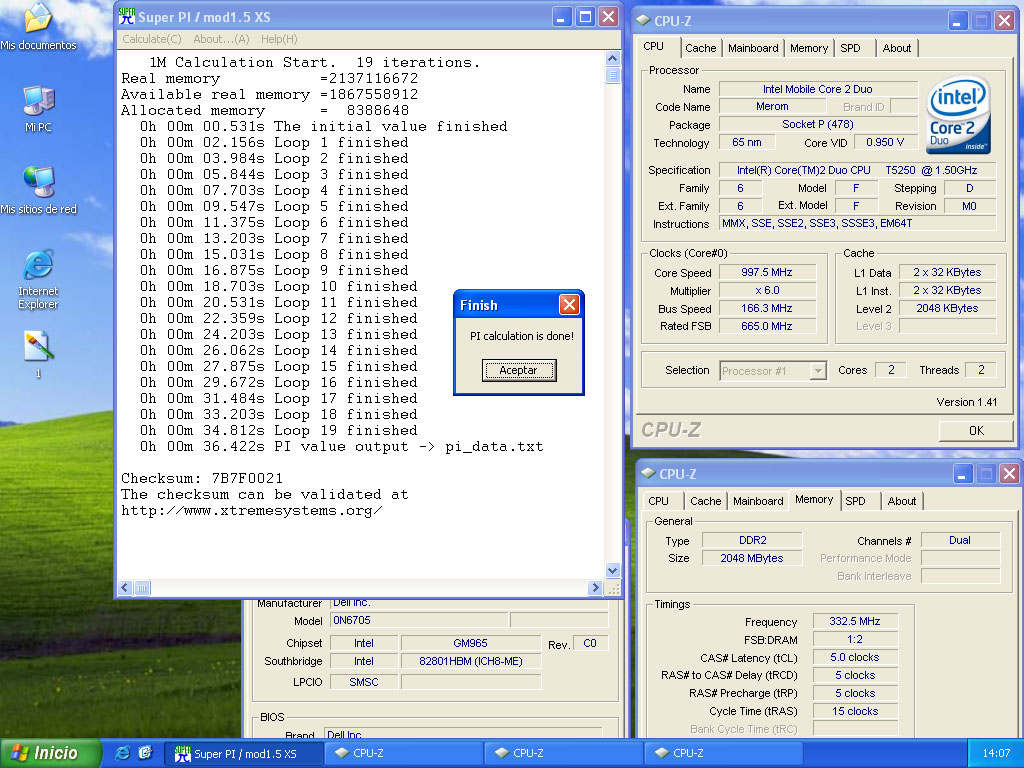Screen dimensions: 1024x768
Task: Click the Intel Mobile Core 2 Duo name field
Action: point(818,89)
